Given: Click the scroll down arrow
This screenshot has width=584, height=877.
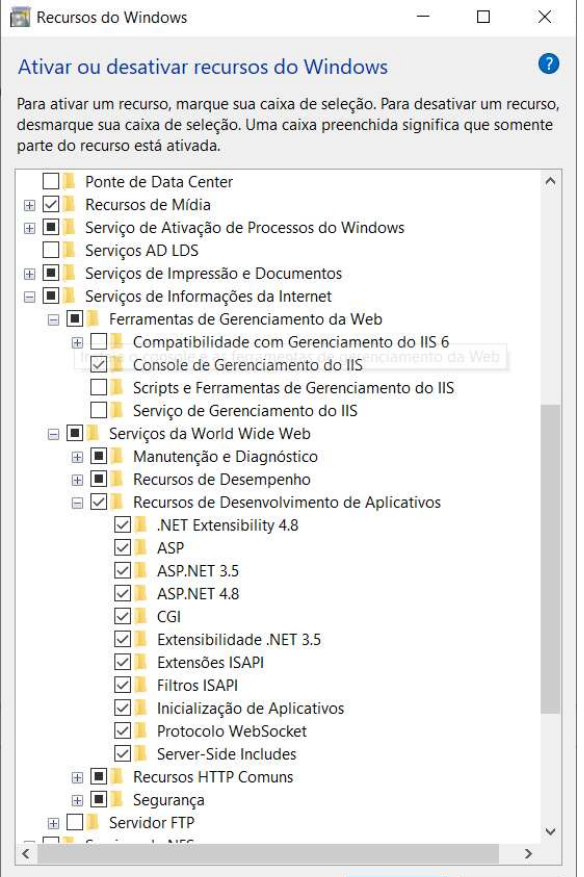Looking at the screenshot, I should pos(550,832).
